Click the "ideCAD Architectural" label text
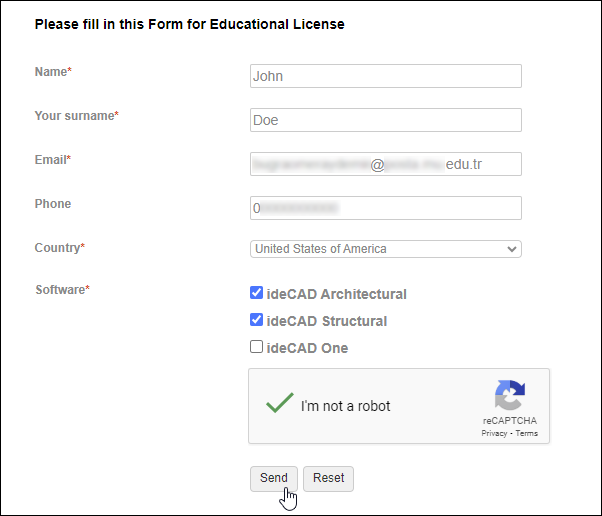The image size is (602, 516). [x=336, y=294]
